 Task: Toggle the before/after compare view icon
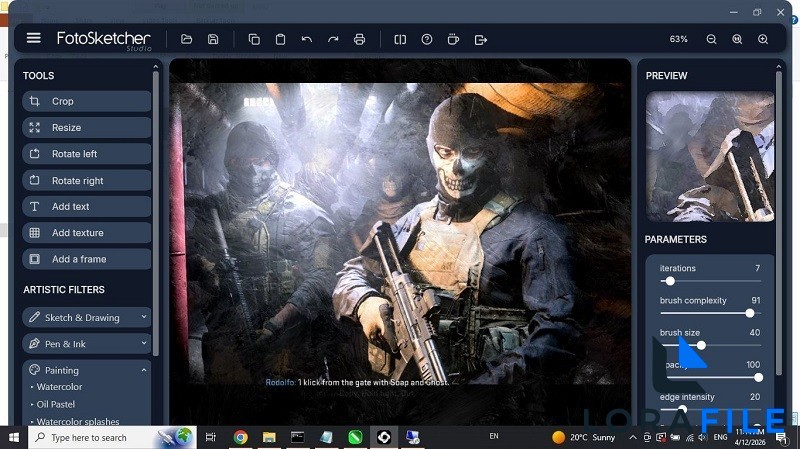tap(401, 39)
